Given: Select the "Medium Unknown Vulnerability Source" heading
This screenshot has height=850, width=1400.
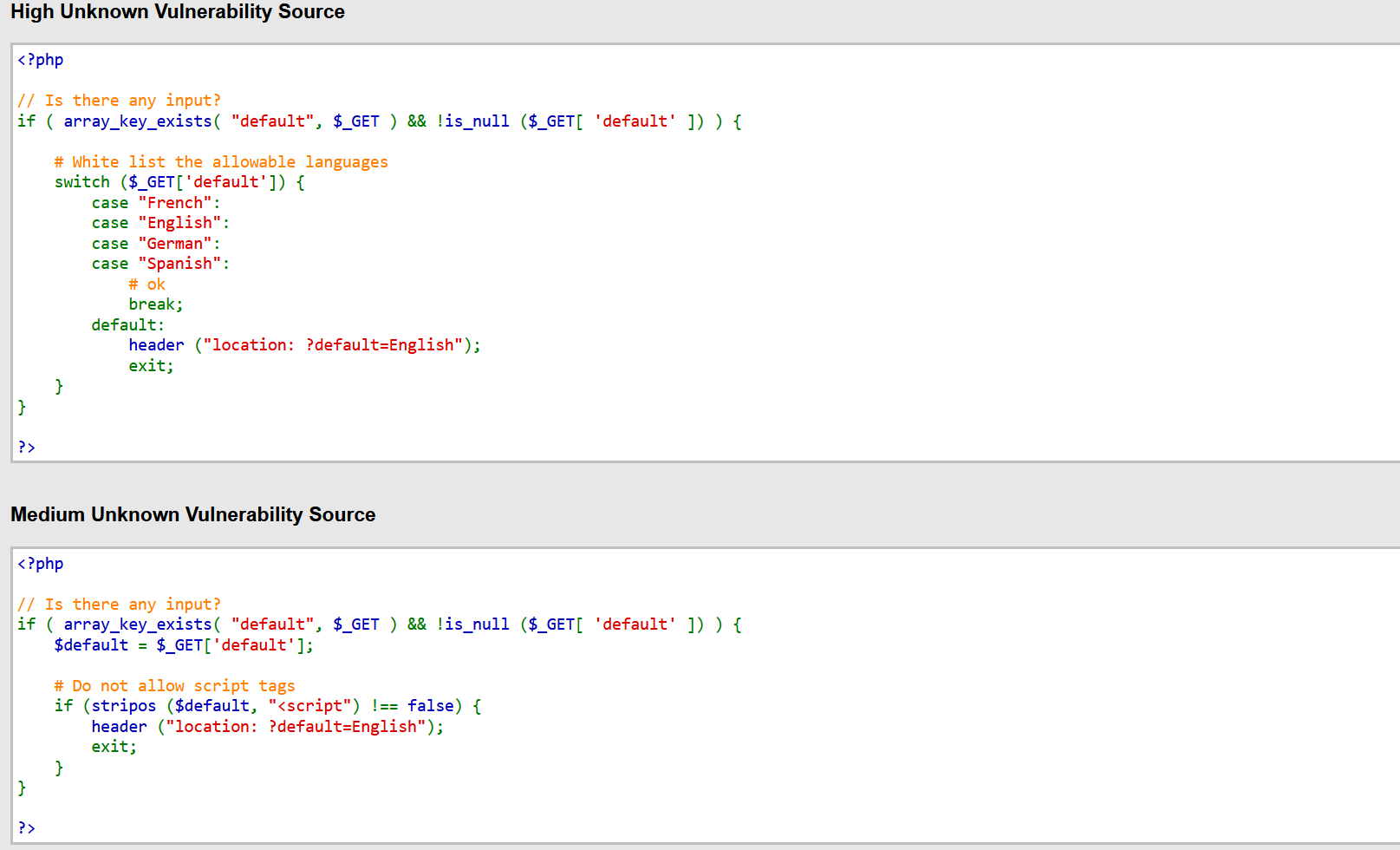Looking at the screenshot, I should [193, 514].
